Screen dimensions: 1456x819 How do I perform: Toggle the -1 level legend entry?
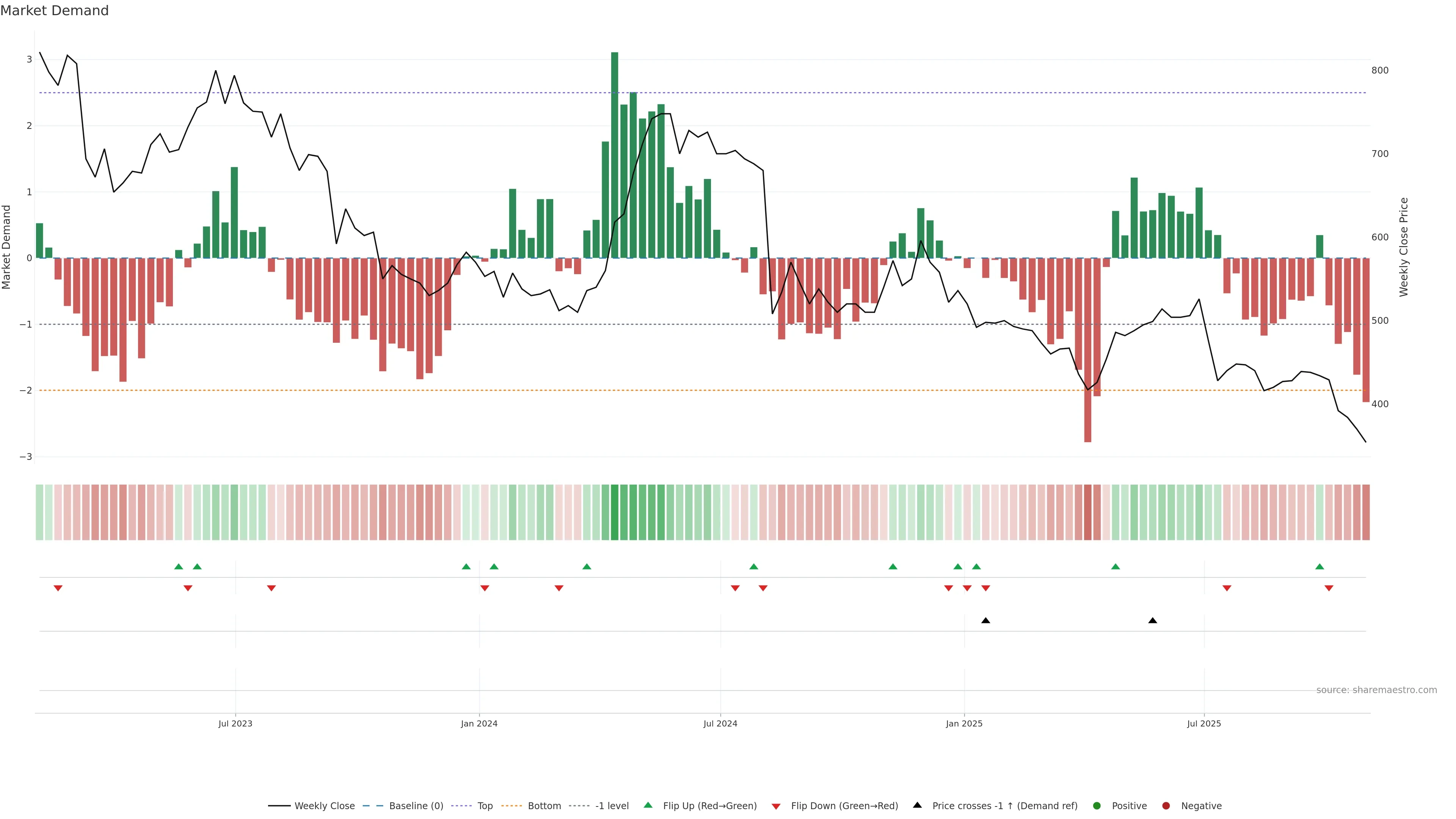612,806
